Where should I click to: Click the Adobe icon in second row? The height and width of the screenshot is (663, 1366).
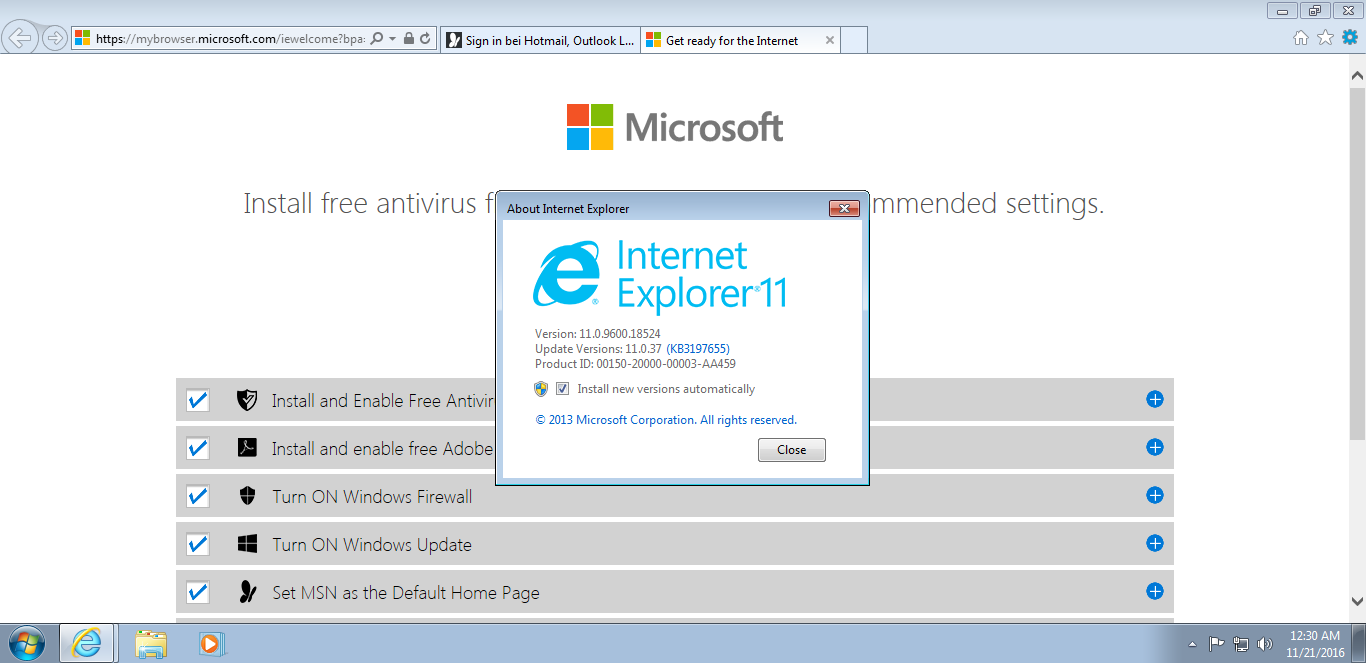click(247, 447)
